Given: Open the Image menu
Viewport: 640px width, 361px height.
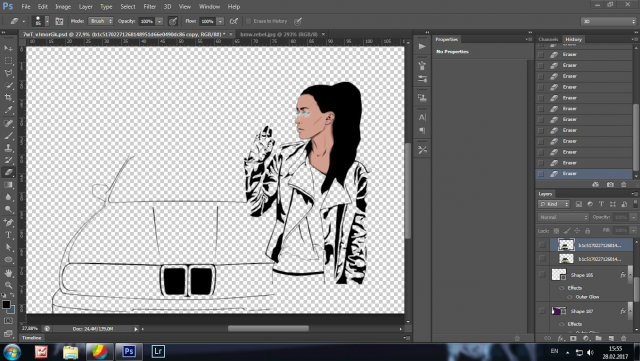Looking at the screenshot, I should point(63,7).
